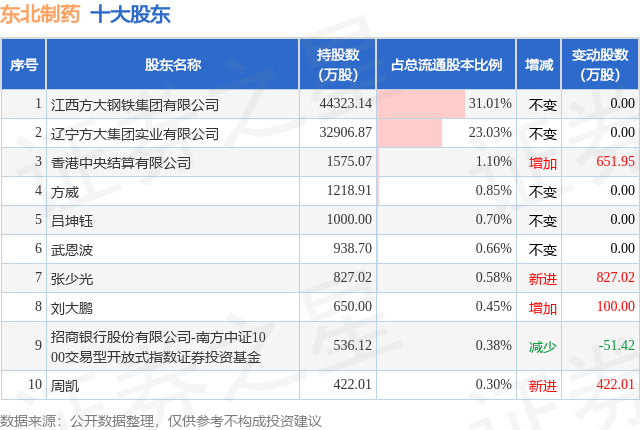
Task: Click the 占总流通股本比例 column header
Action: pyautogui.click(x=446, y=64)
